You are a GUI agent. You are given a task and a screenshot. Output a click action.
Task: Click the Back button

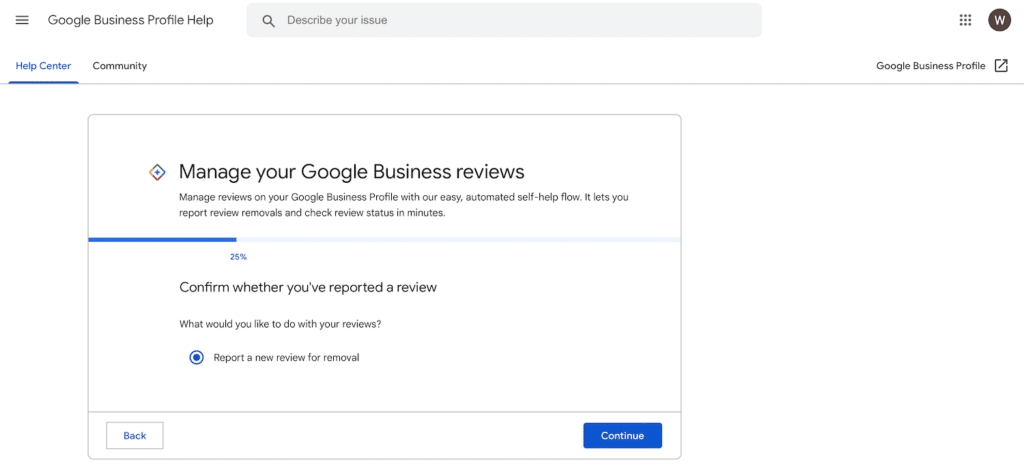click(x=135, y=435)
